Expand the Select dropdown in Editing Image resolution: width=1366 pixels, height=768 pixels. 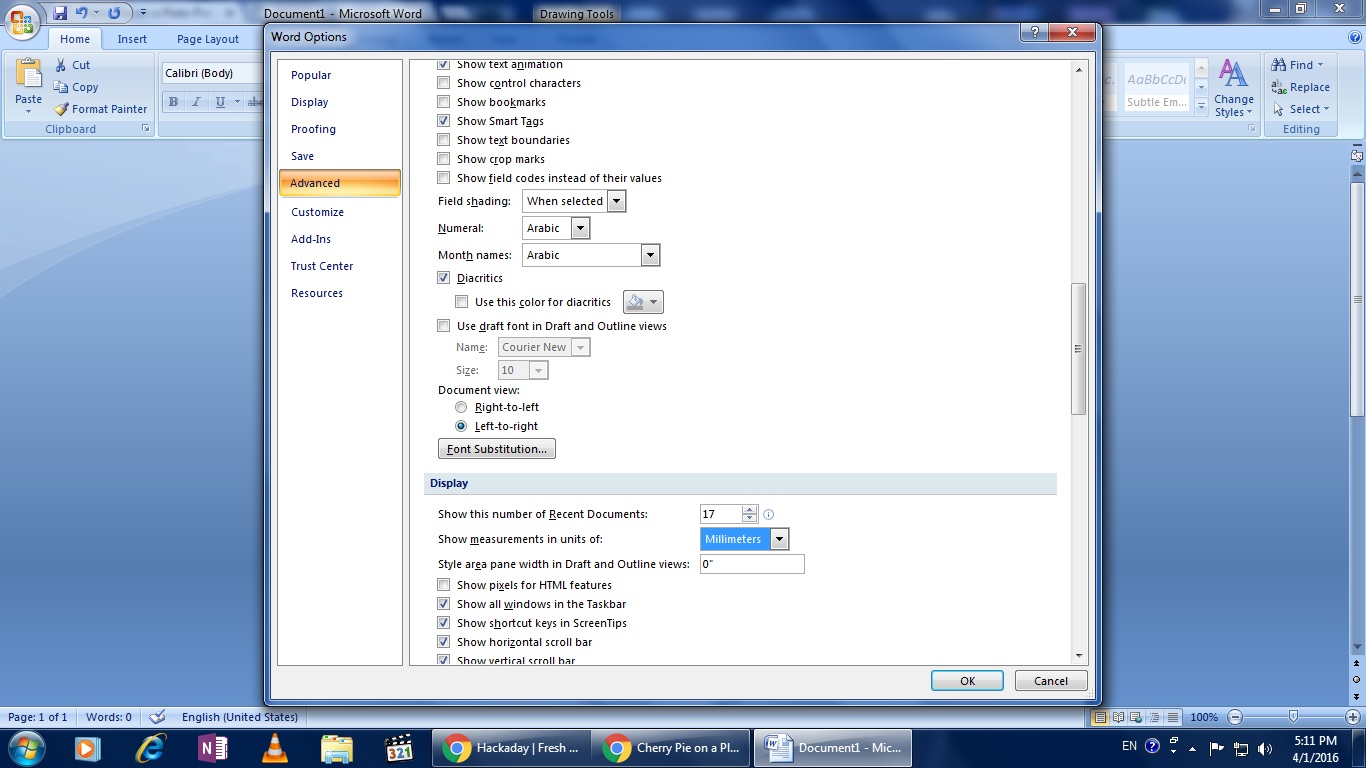click(x=1326, y=109)
